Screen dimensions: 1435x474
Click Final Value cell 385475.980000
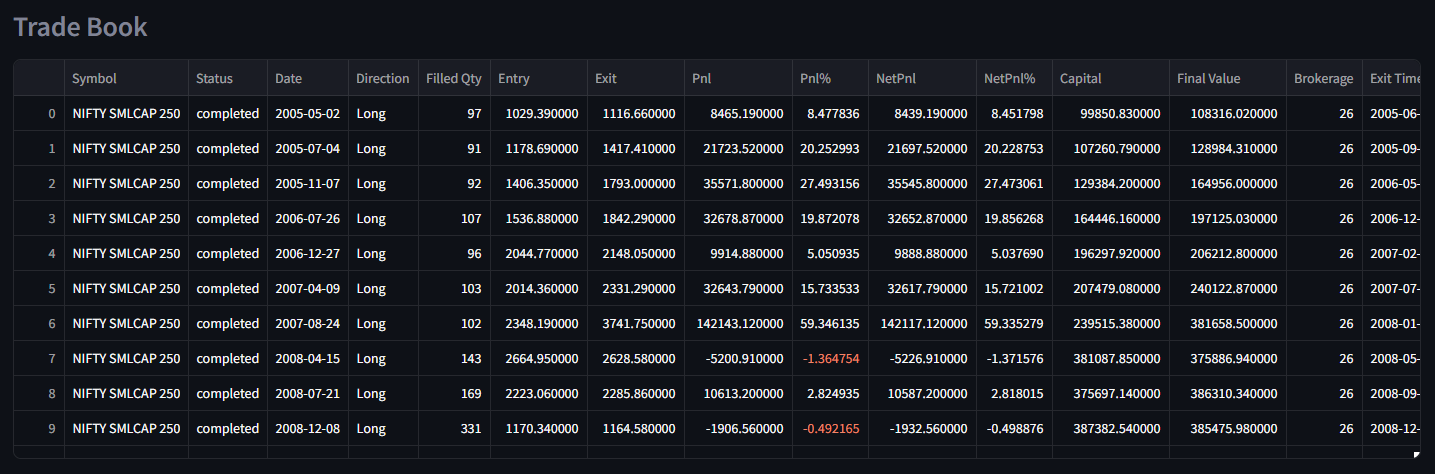coord(1228,429)
